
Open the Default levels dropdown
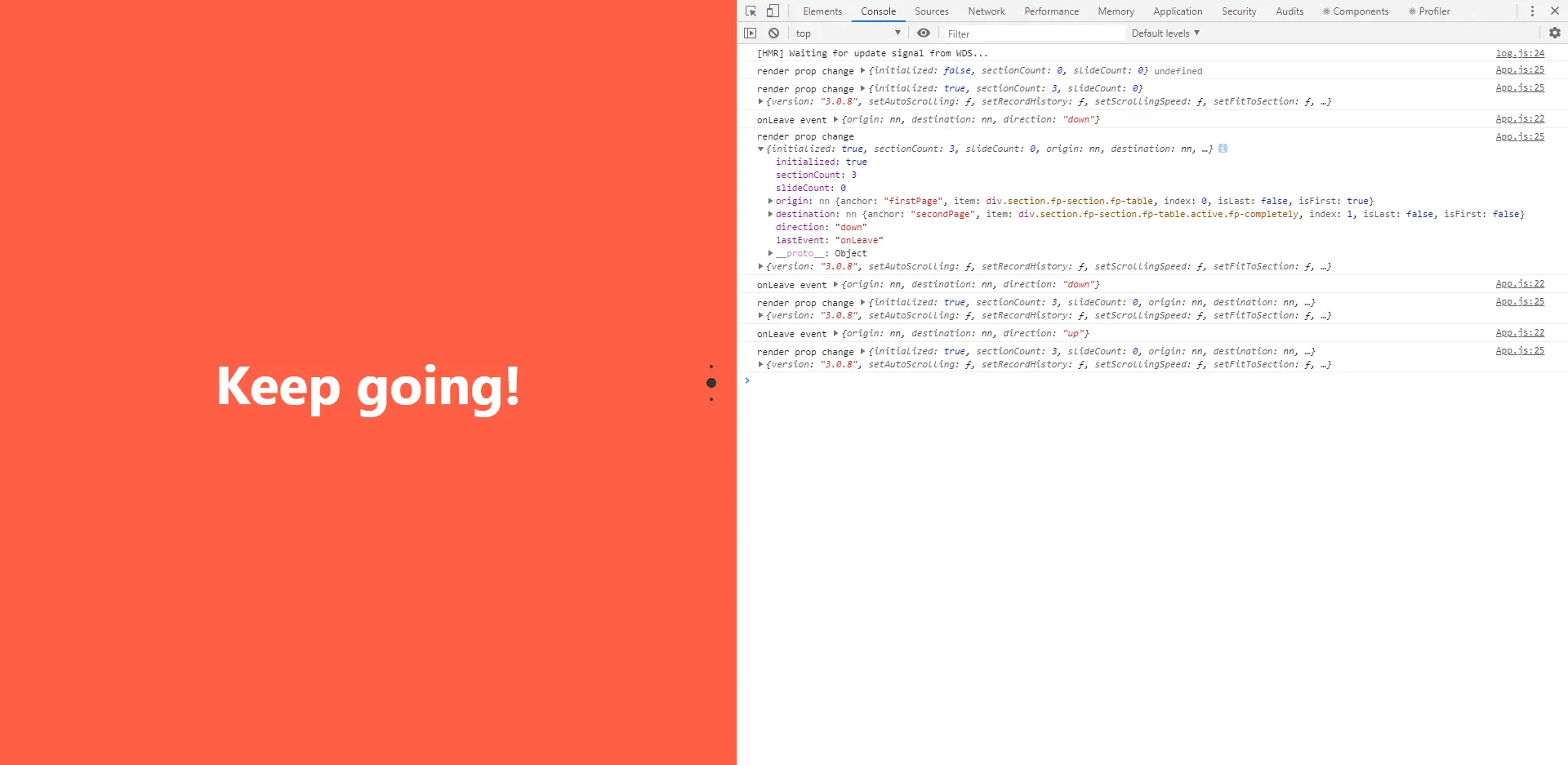1165,33
